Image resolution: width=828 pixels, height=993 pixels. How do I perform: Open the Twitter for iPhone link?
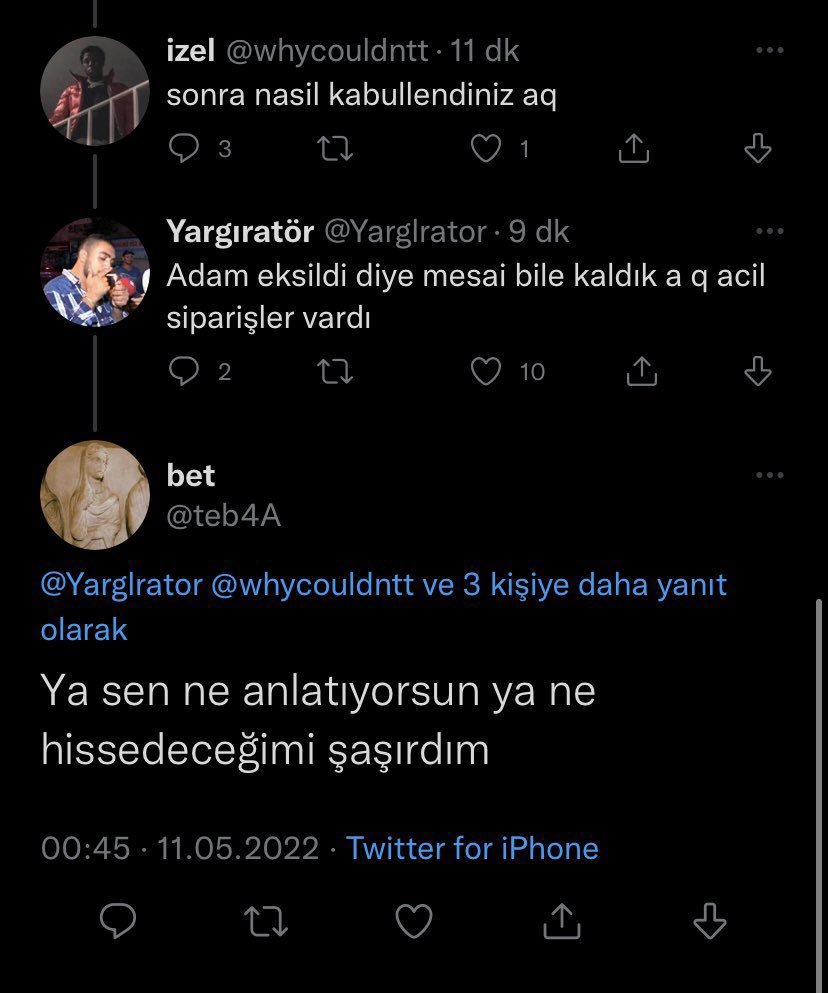pyautogui.click(x=472, y=849)
